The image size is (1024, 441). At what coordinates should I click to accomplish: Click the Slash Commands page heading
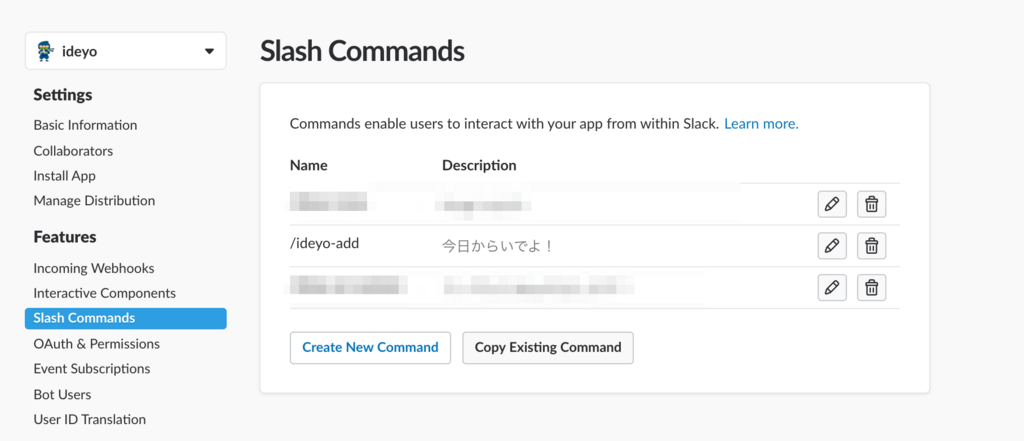pos(362,51)
